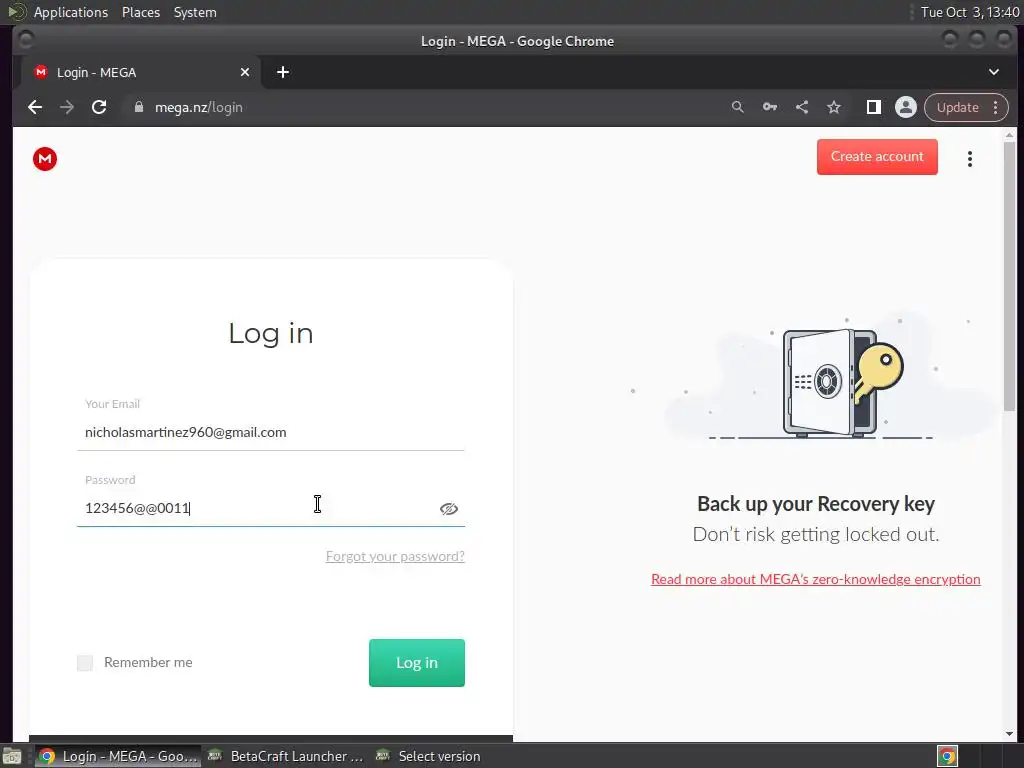The width and height of the screenshot is (1024, 768).
Task: Open the zero-knowledge encryption link
Action: [x=816, y=579]
